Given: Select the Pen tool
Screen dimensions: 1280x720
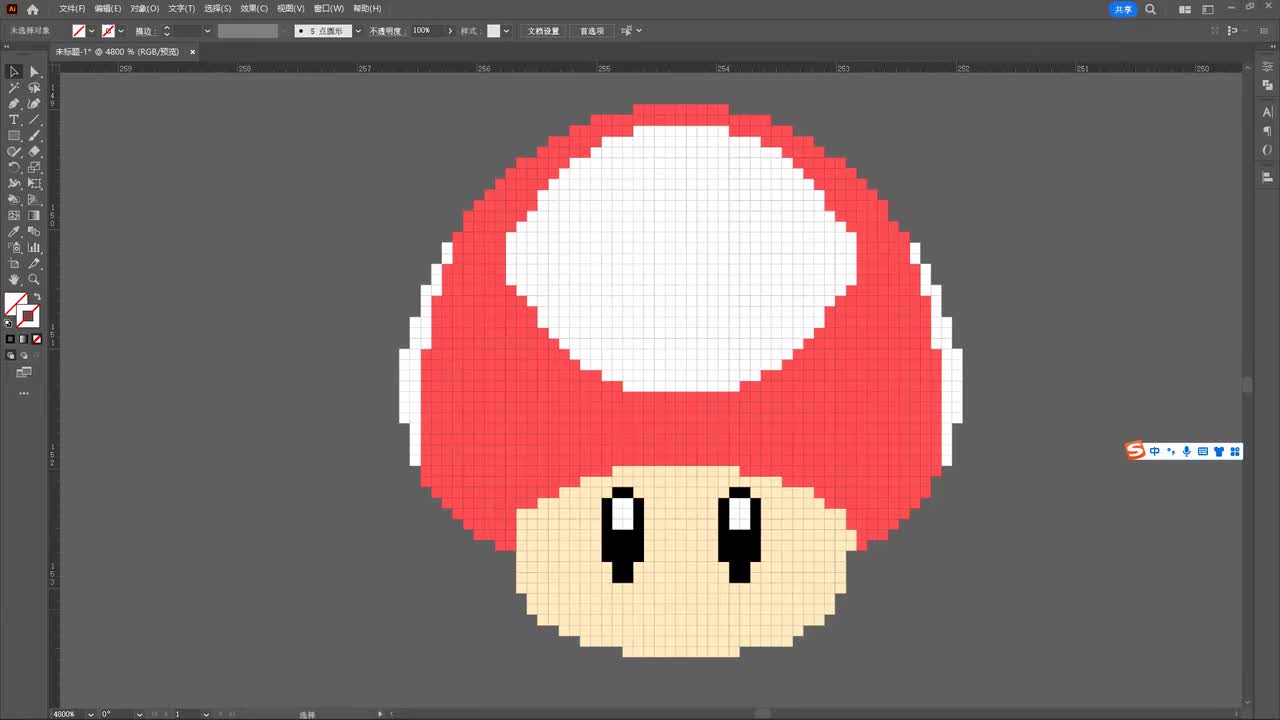Looking at the screenshot, I should 14,104.
